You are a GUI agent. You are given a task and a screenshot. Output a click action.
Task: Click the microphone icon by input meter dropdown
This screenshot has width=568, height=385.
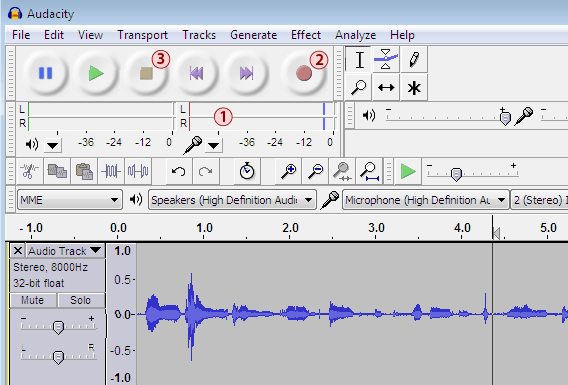point(193,145)
